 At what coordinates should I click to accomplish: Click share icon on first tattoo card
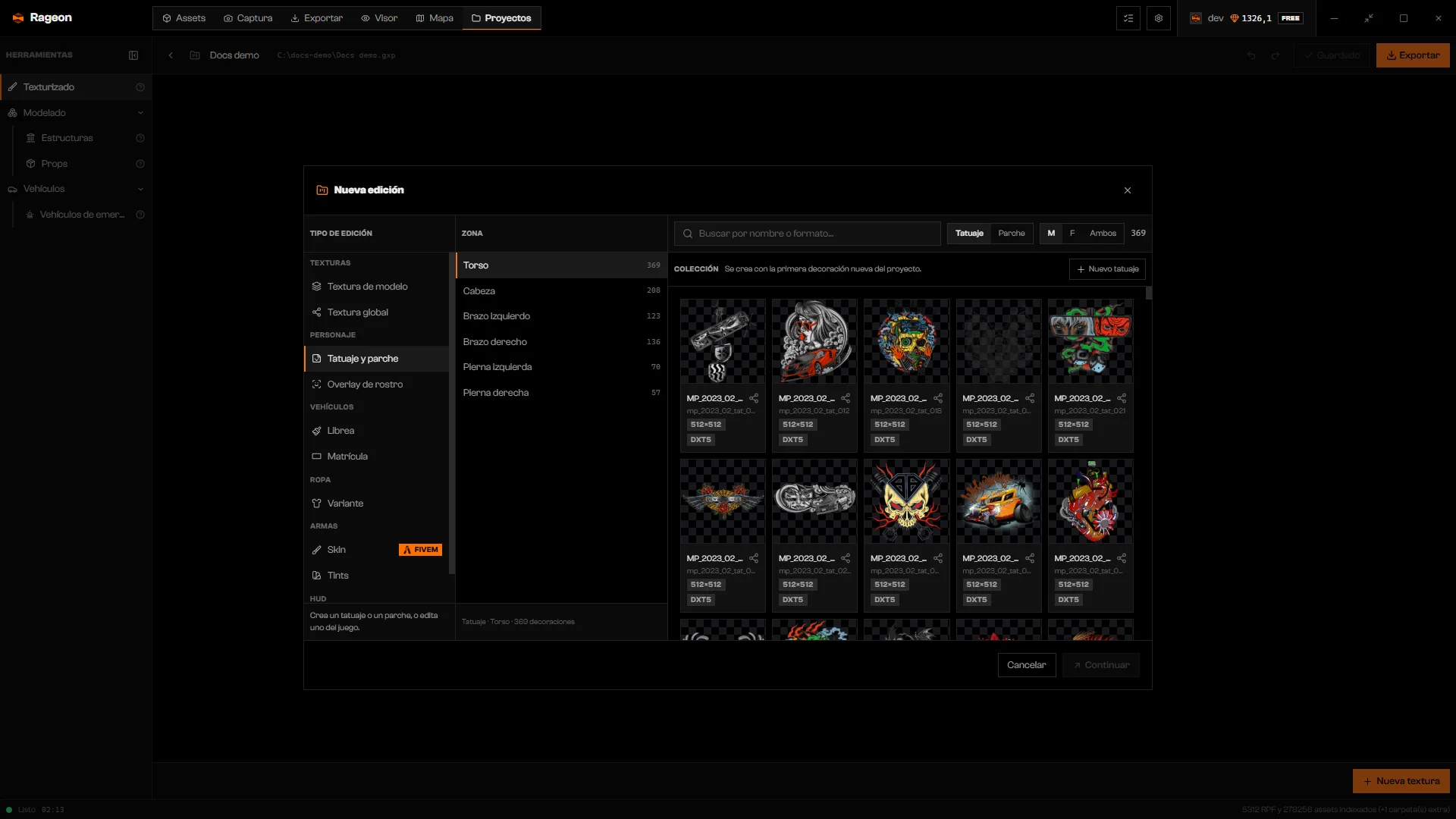point(754,398)
